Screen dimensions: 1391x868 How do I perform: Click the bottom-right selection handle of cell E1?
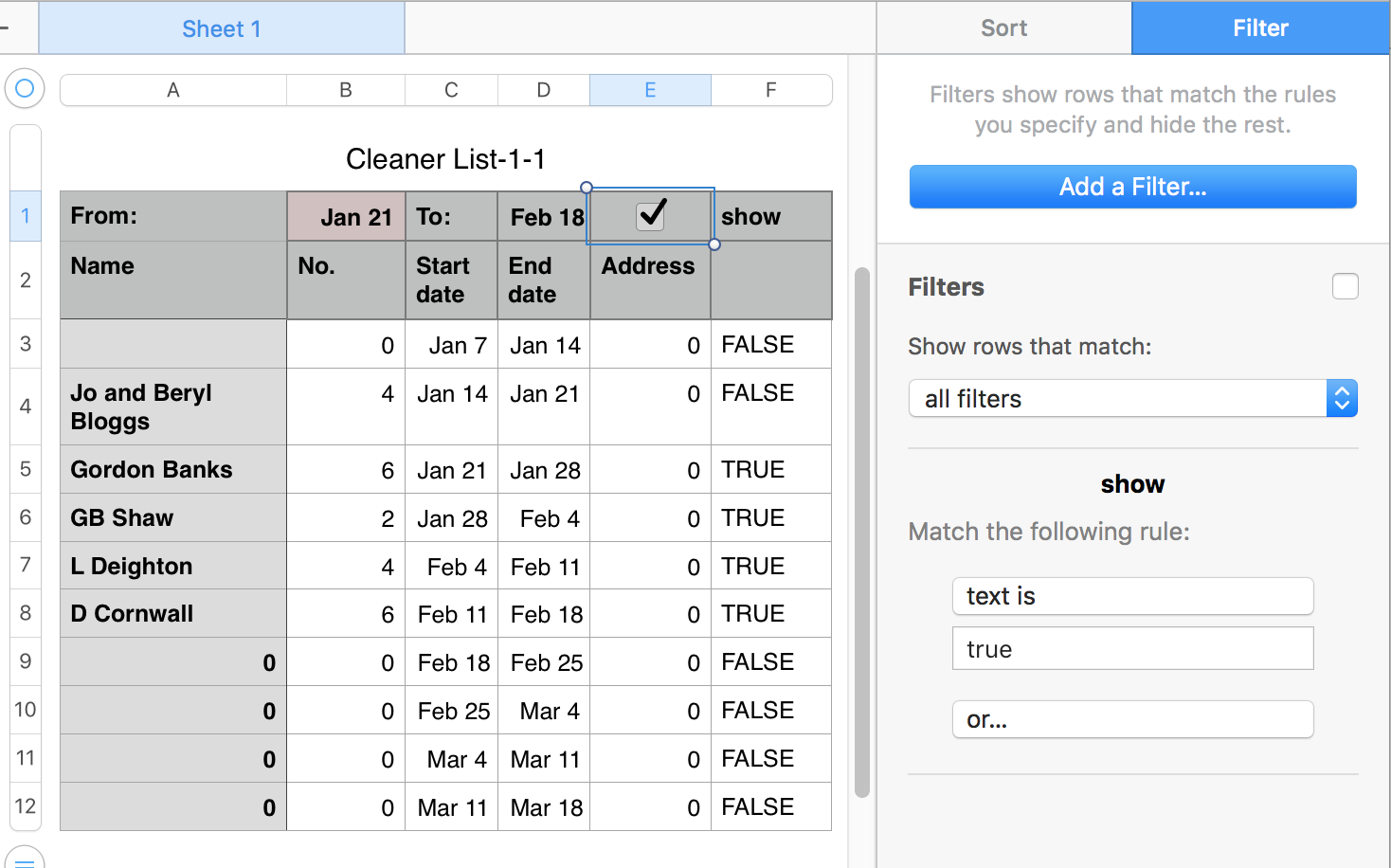714,244
